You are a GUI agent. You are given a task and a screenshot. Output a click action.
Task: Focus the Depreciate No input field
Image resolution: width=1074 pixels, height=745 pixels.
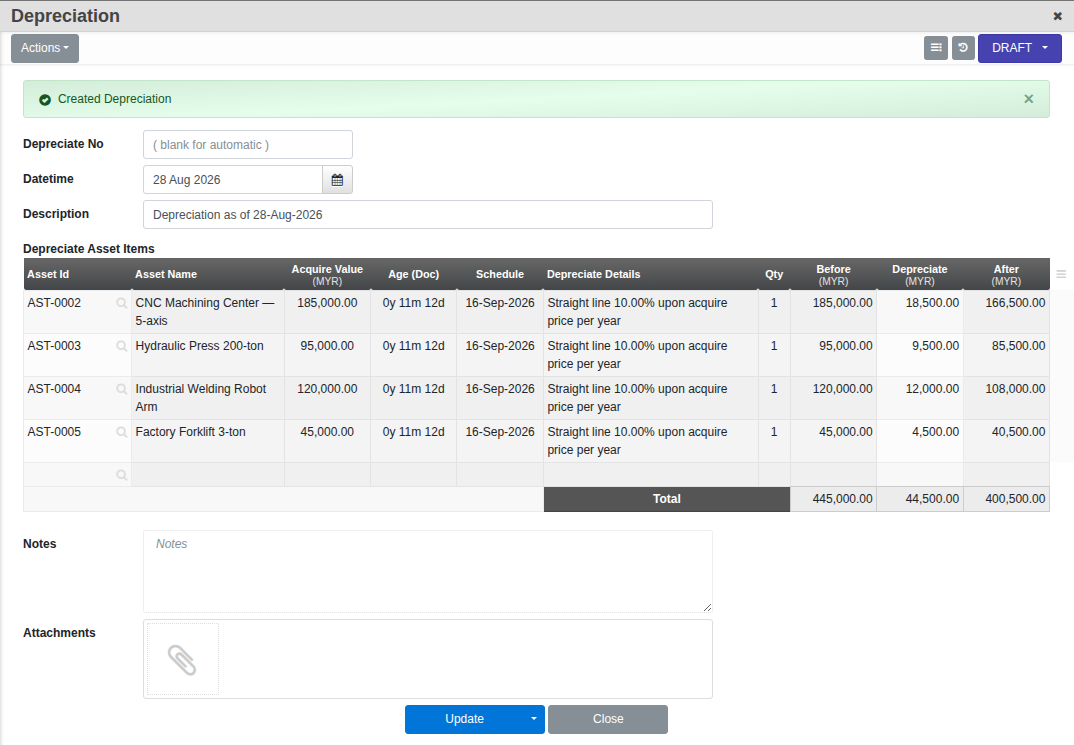(x=248, y=144)
